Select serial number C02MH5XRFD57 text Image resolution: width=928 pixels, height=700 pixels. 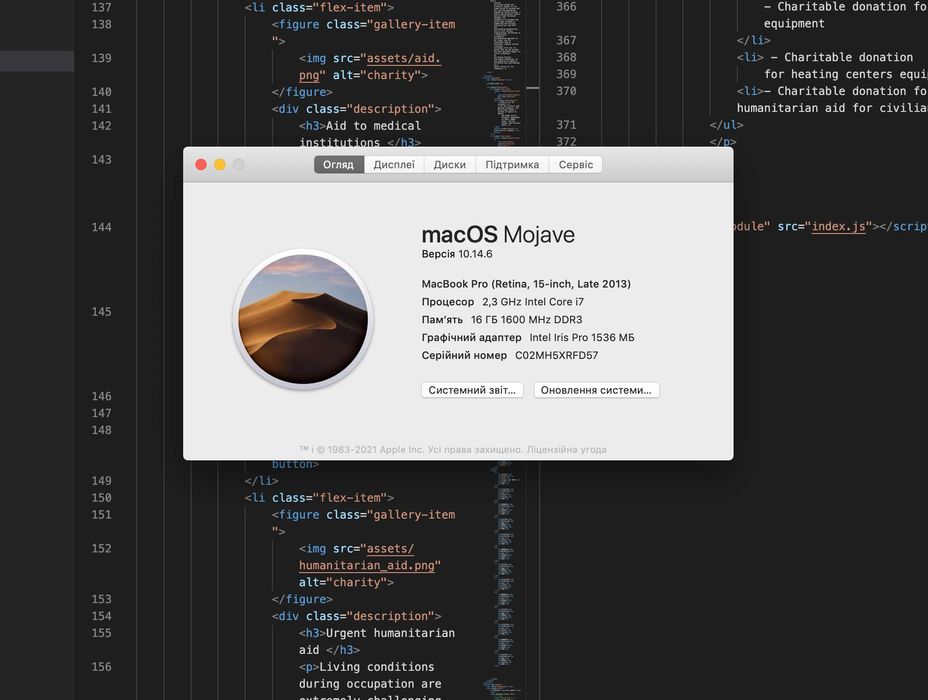coord(556,355)
